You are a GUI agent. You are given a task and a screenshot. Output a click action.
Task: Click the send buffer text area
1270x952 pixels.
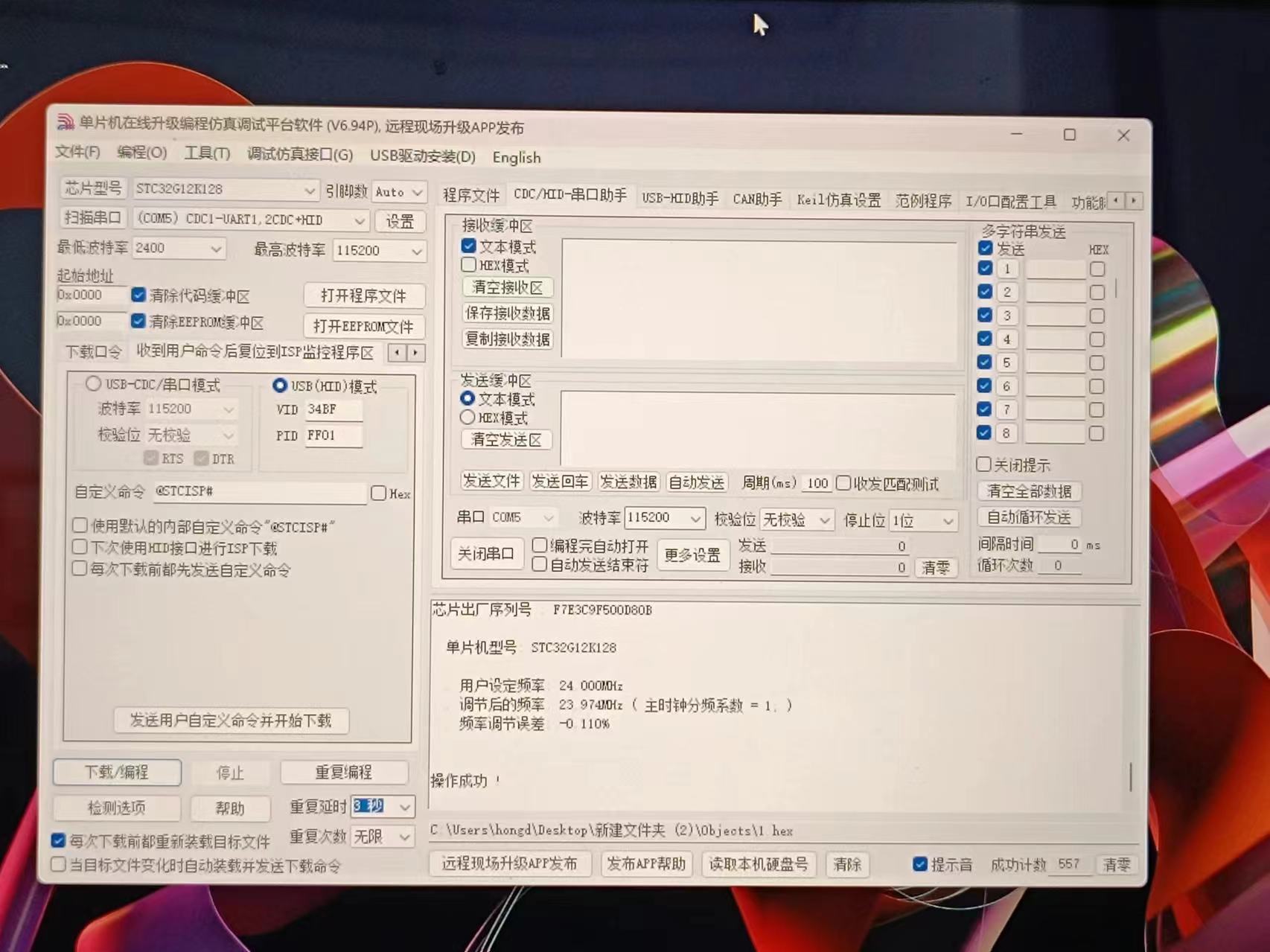tap(758, 430)
